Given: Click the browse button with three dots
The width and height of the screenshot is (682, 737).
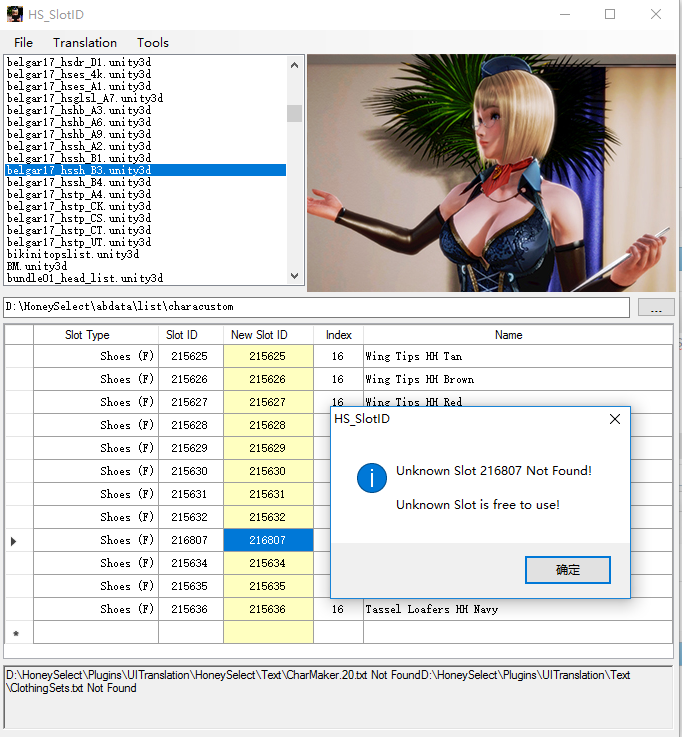Looking at the screenshot, I should click(x=655, y=308).
